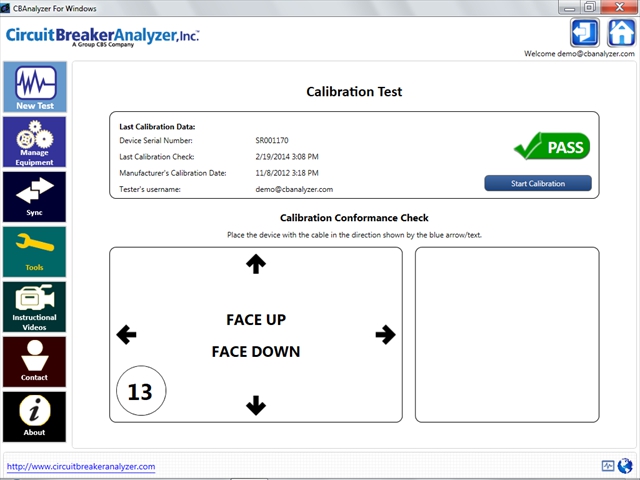Open the New Test section
The width and height of the screenshot is (640, 480).
click(x=35, y=87)
